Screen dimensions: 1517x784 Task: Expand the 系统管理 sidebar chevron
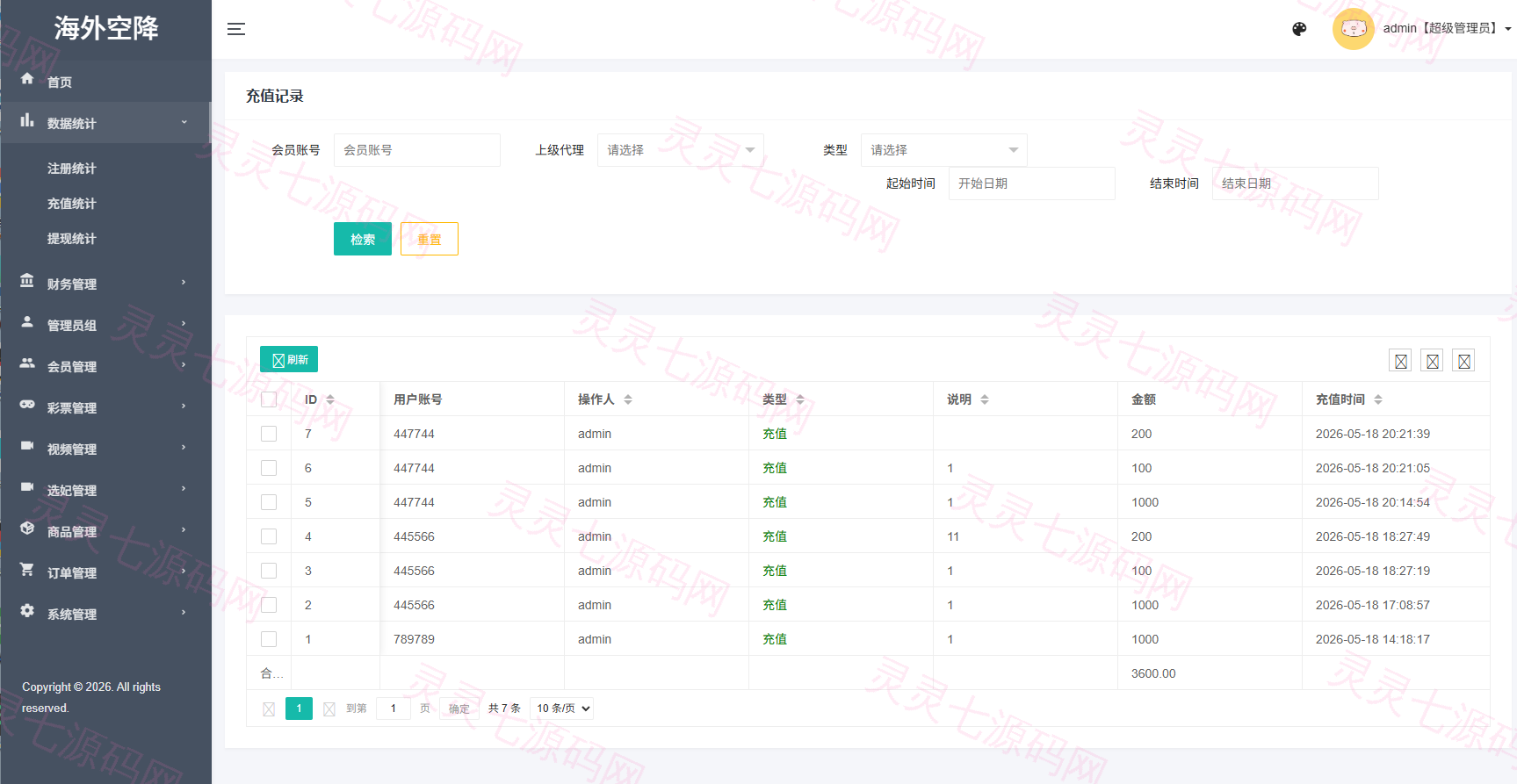(x=184, y=612)
